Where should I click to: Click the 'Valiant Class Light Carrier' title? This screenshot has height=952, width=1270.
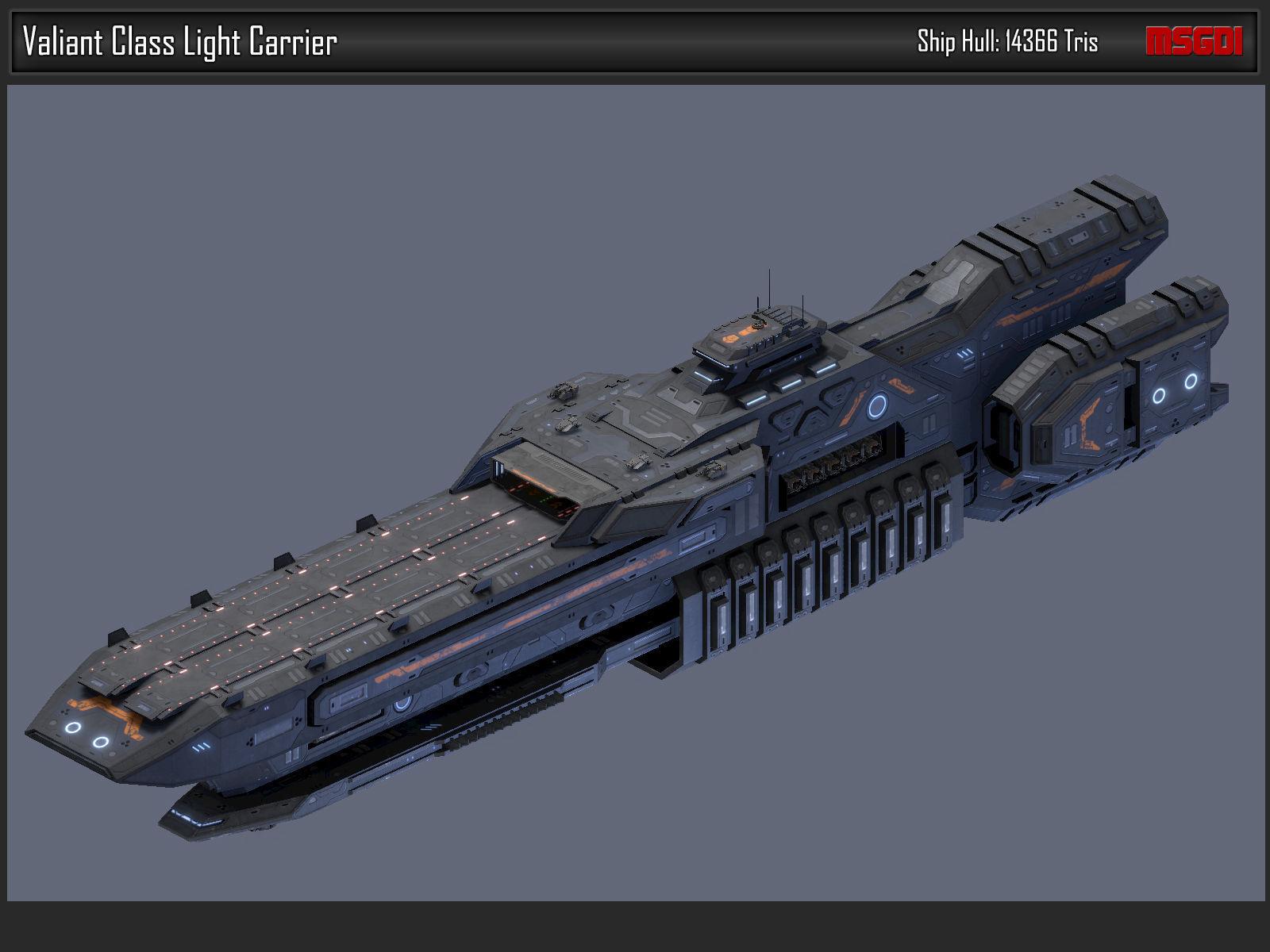[180, 42]
